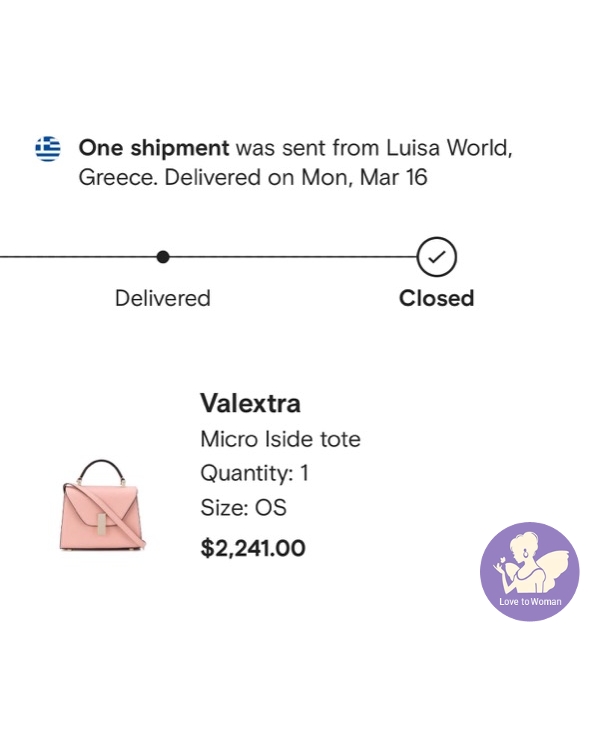
Task: Click the Valextra brand name
Action: 250,403
